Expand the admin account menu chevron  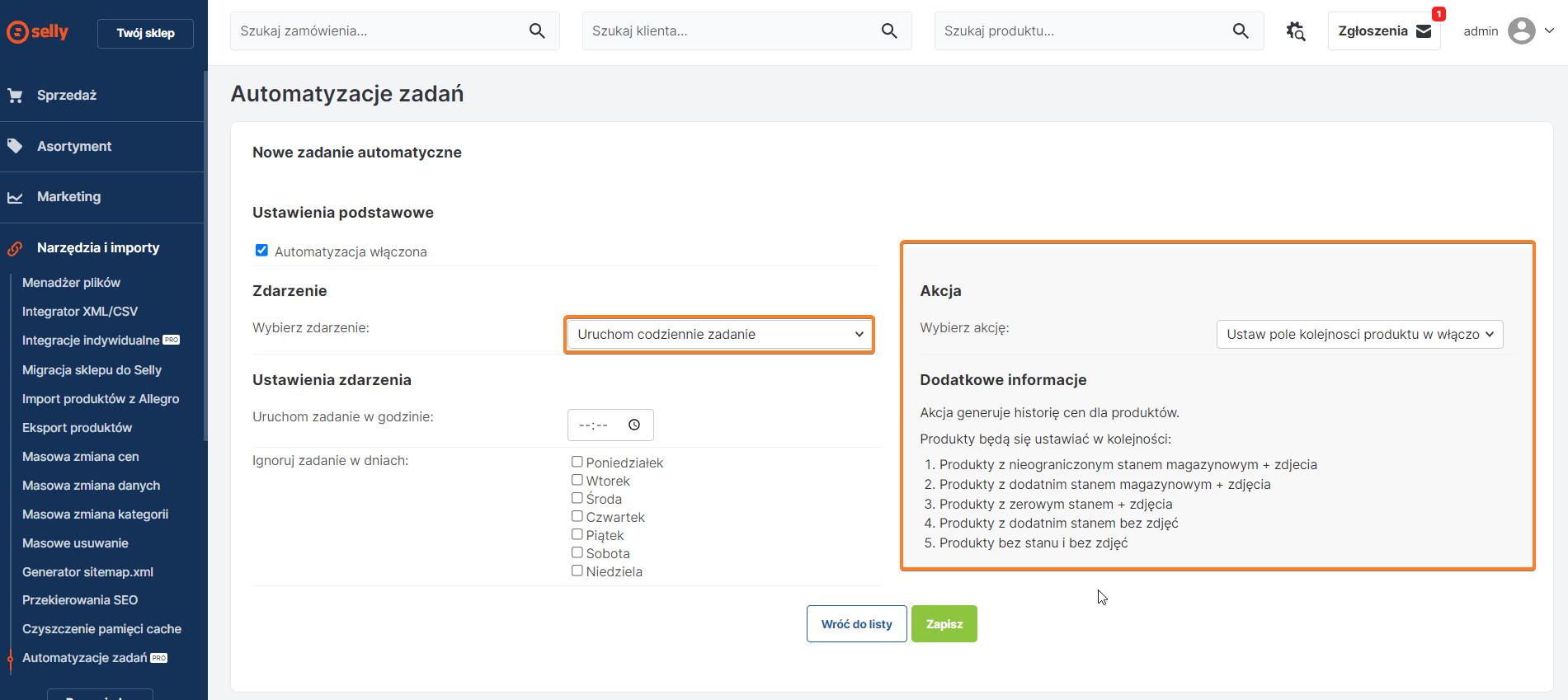click(1549, 31)
